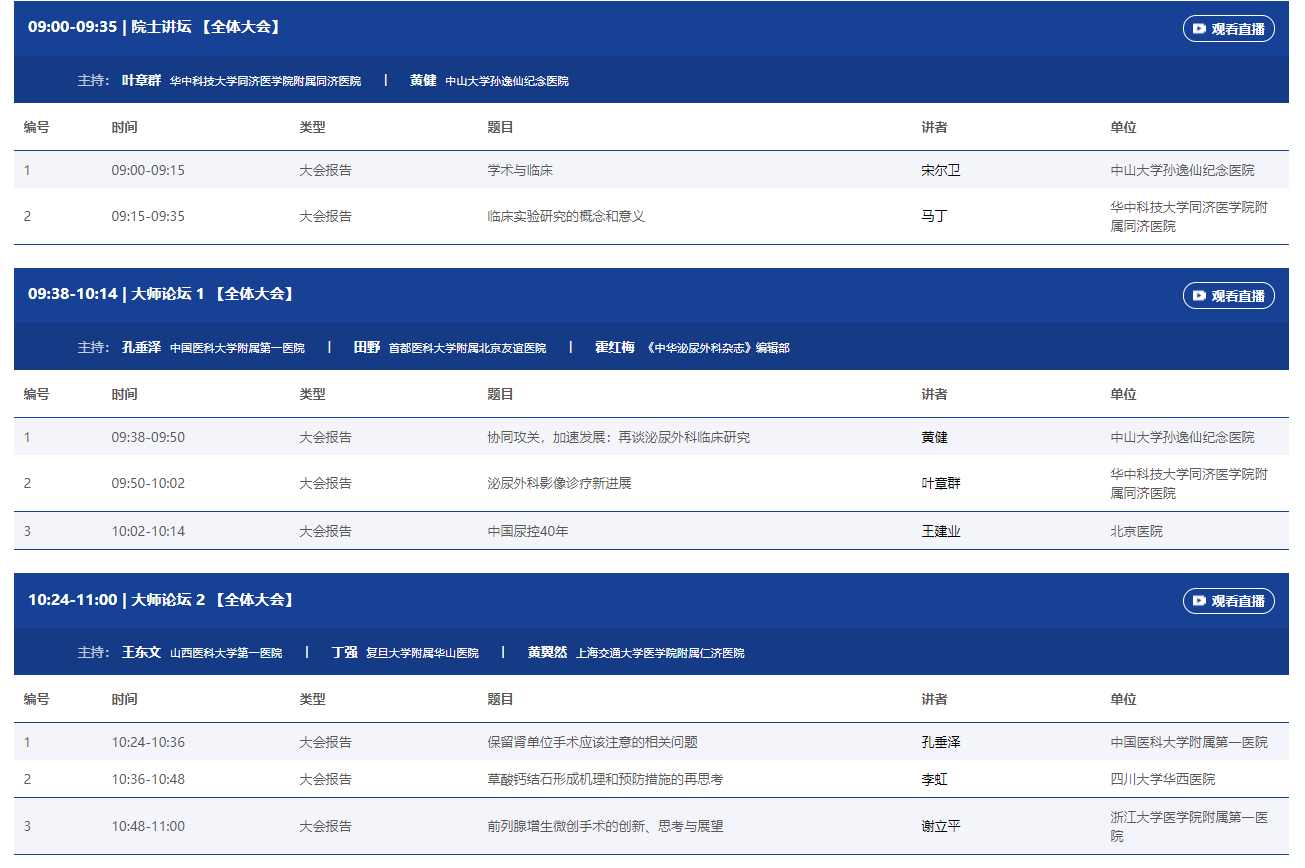The height and width of the screenshot is (868, 1305).
Task: Click host name 叶章群 in 院士讲坛 host bar
Action: pos(141,80)
